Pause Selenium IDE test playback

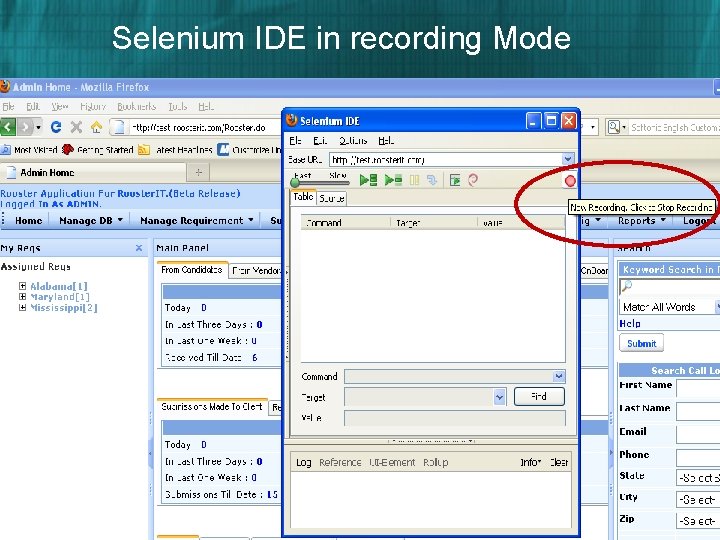(x=415, y=180)
